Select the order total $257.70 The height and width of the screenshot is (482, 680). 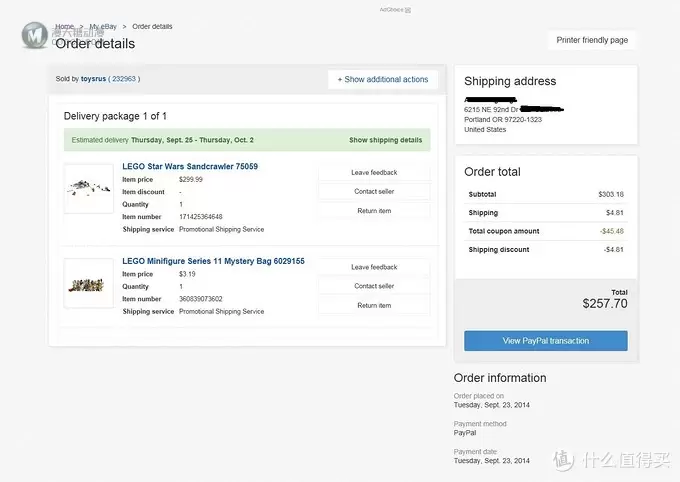point(605,303)
